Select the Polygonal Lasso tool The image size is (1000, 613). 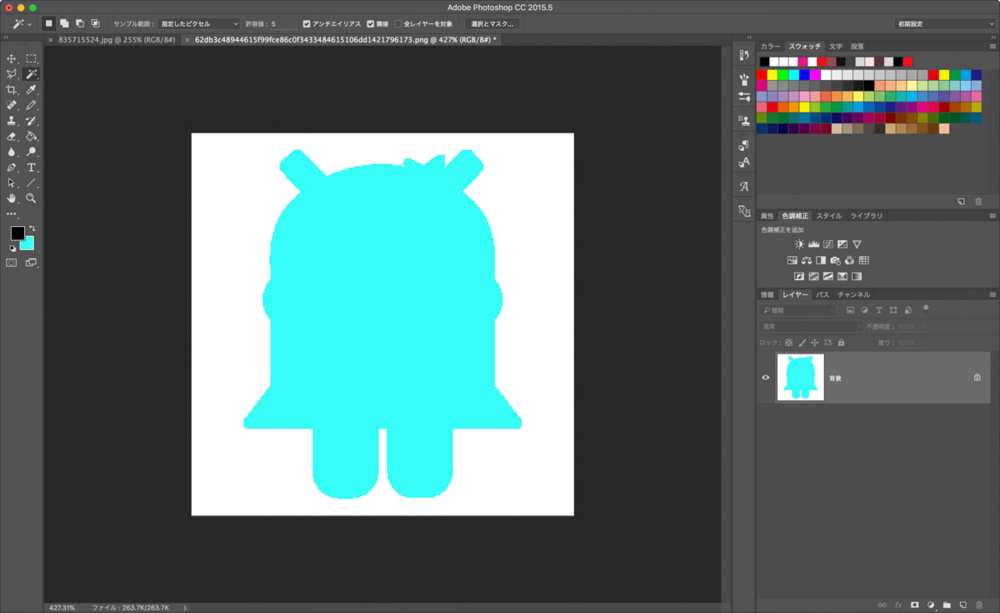pyautogui.click(x=11, y=74)
